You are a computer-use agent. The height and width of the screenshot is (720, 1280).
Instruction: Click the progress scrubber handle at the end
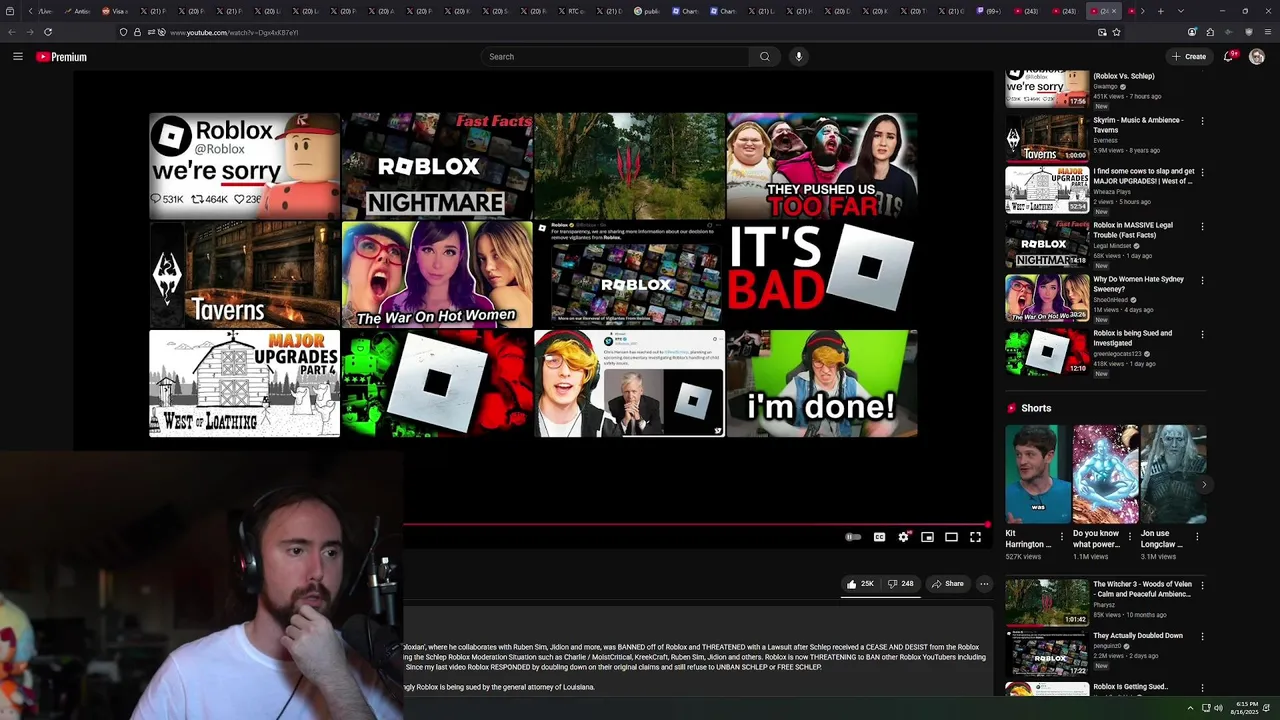click(988, 524)
